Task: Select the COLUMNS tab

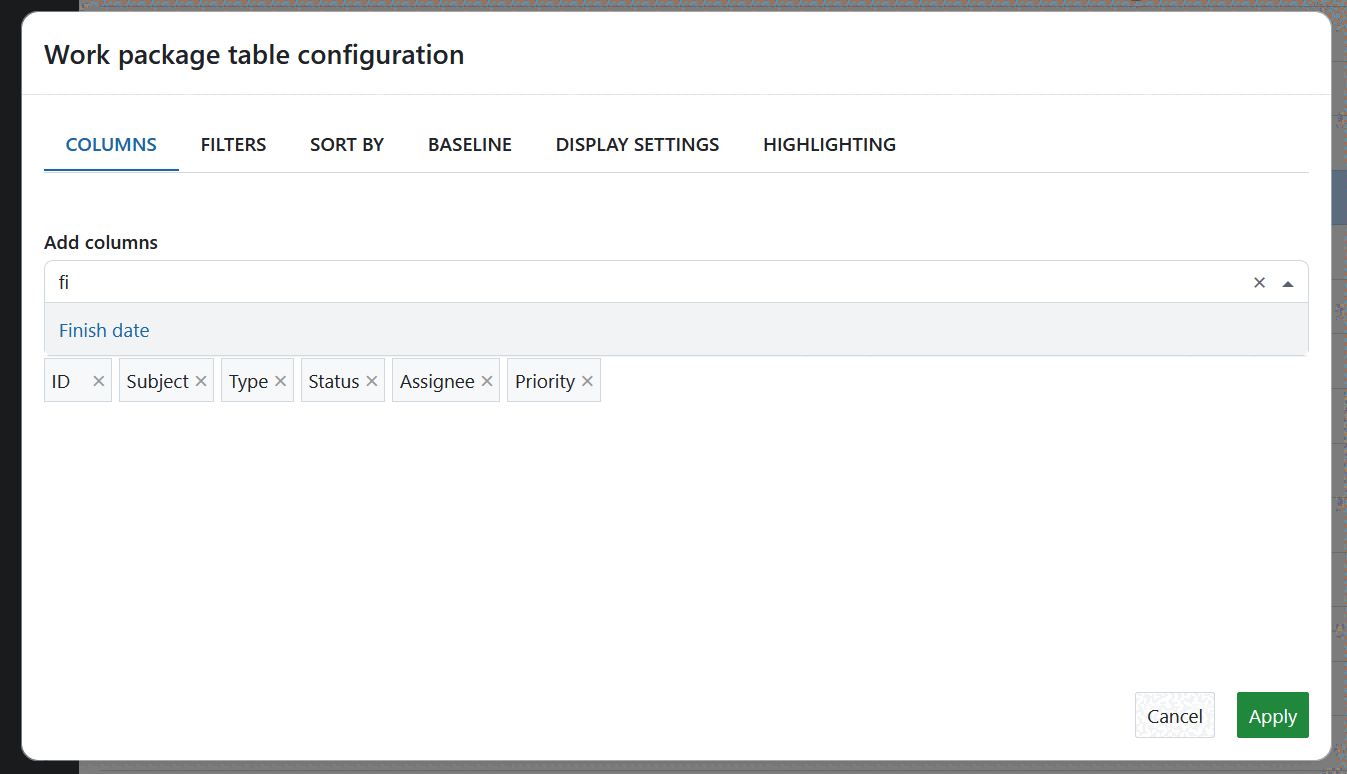Action: pyautogui.click(x=110, y=144)
